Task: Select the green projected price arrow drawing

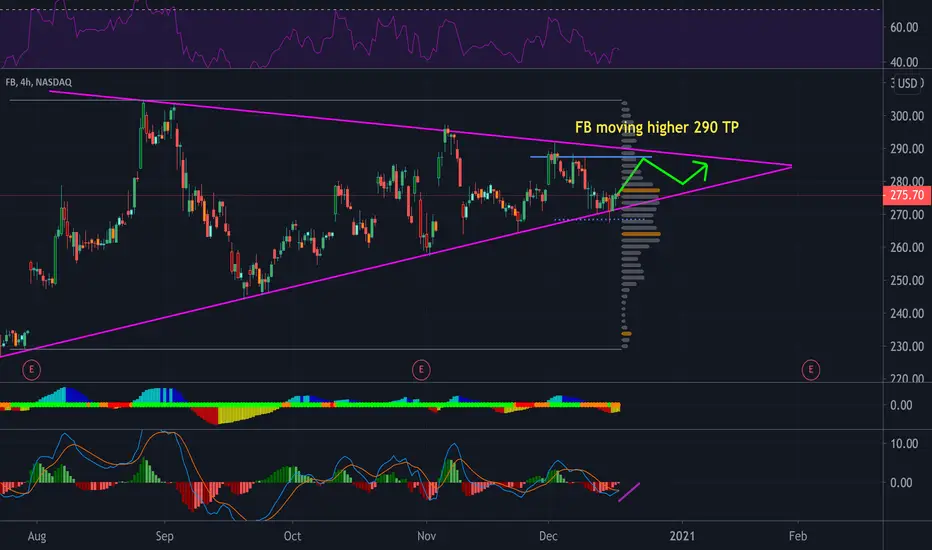Action: click(663, 172)
